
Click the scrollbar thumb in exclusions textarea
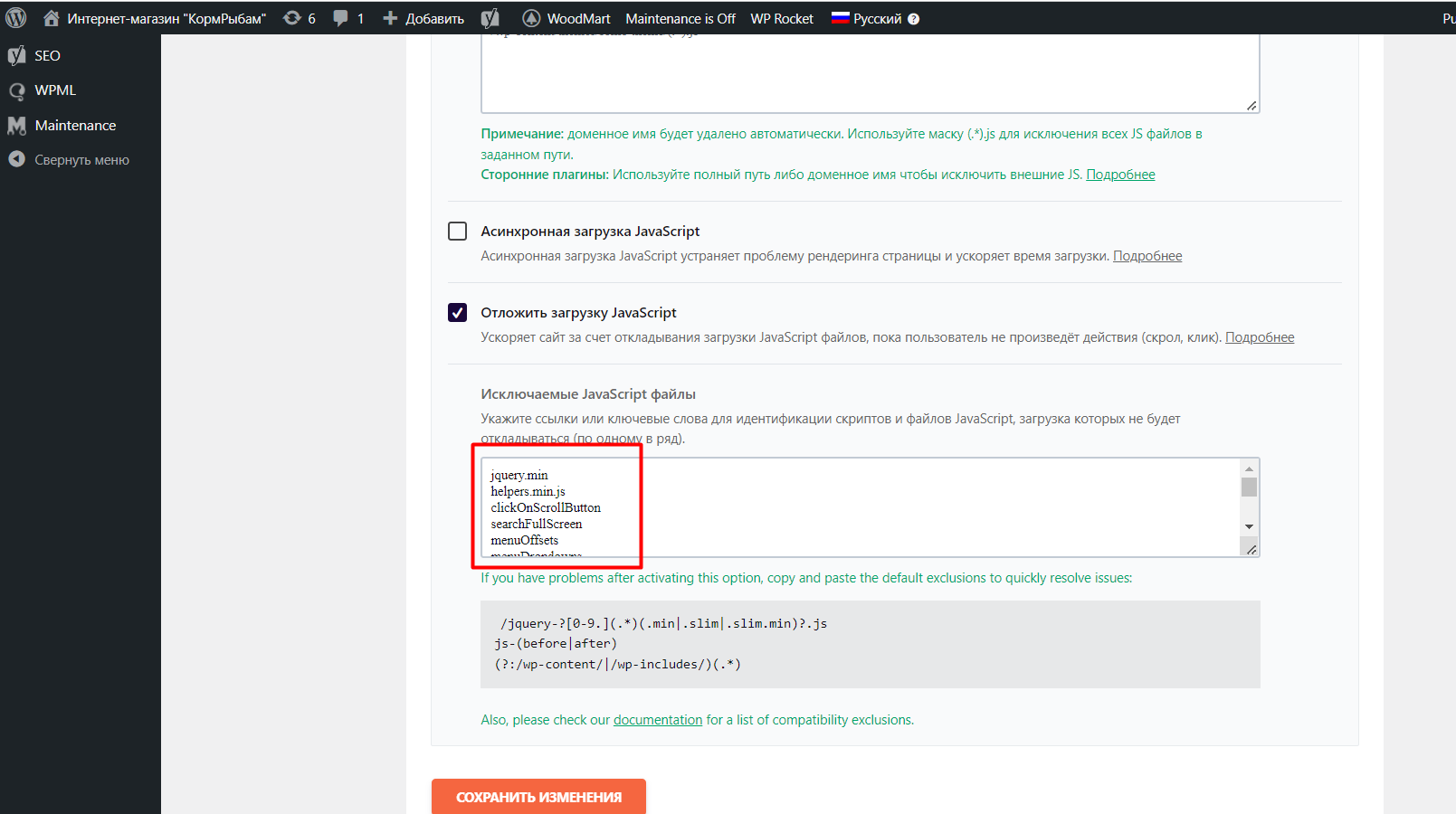tap(1249, 487)
